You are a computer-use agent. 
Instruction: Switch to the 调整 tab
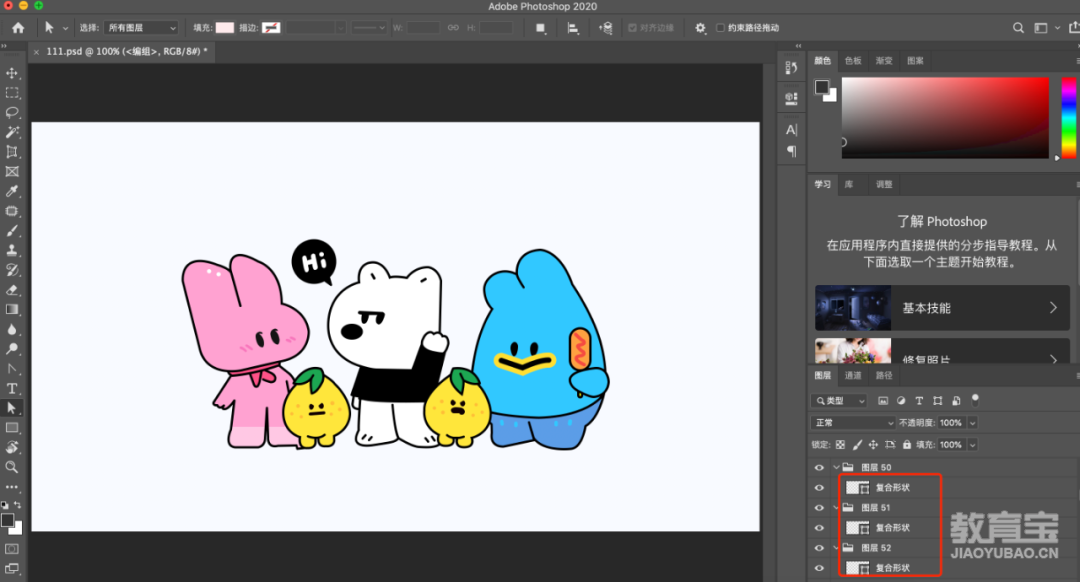tap(884, 185)
